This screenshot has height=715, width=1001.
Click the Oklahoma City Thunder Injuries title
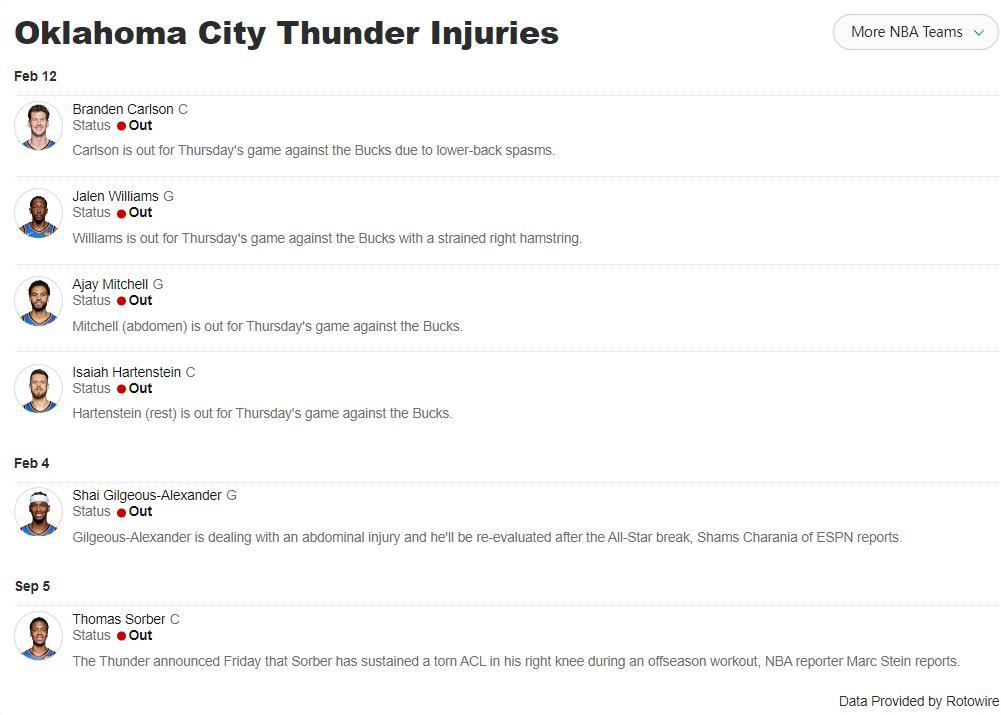286,32
